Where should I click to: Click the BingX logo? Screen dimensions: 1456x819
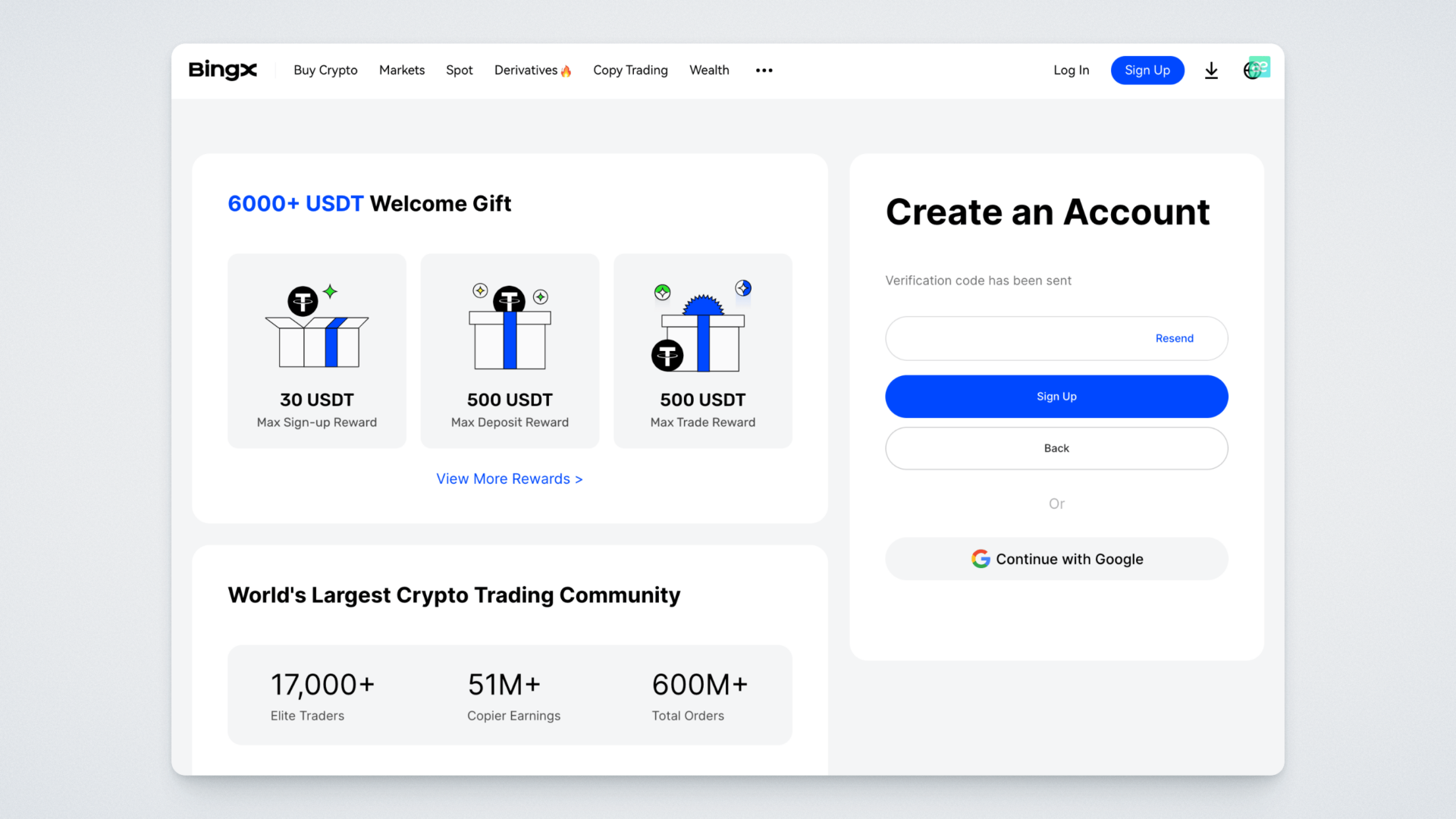pyautogui.click(x=222, y=70)
